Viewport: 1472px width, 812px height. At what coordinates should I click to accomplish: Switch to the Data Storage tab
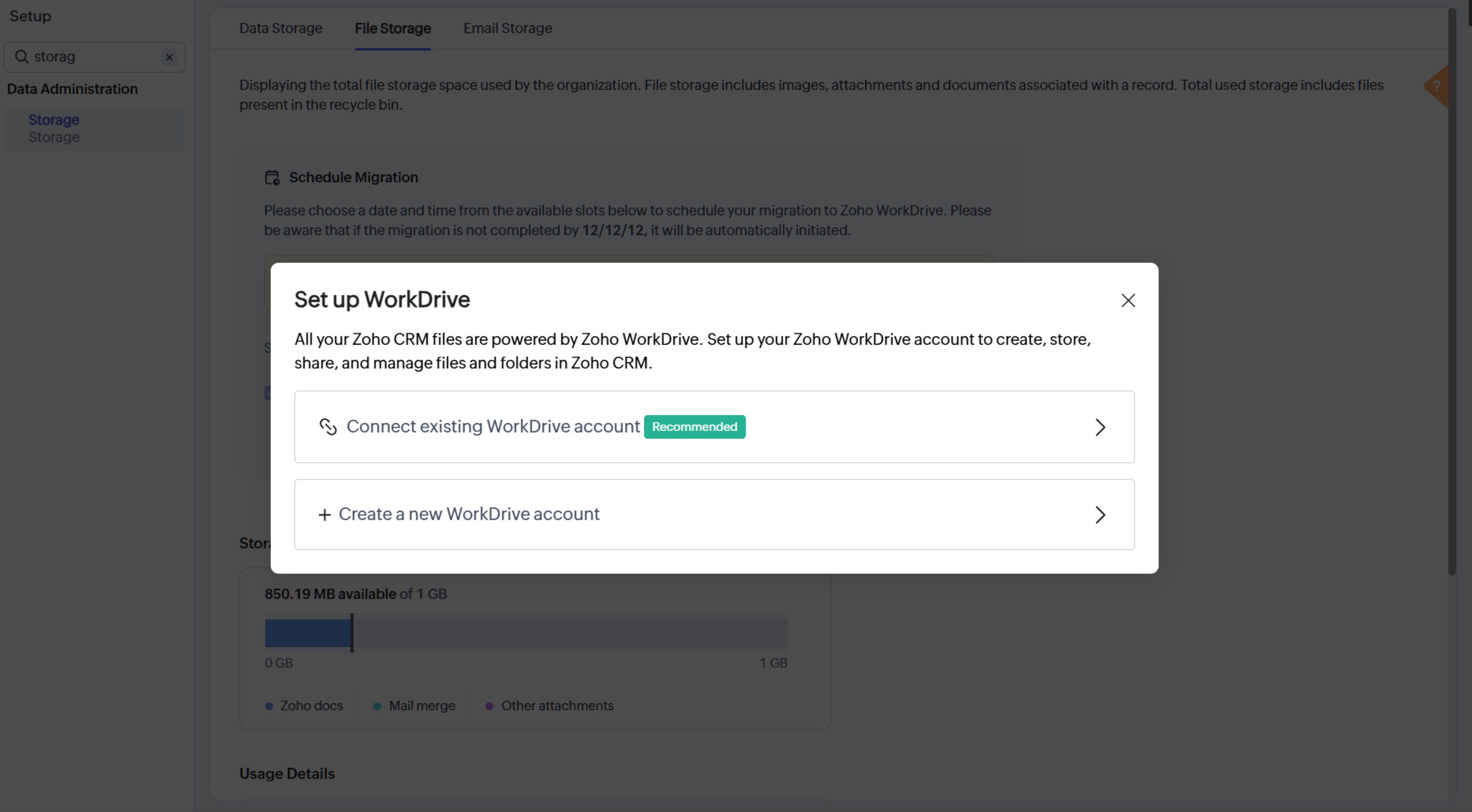[x=281, y=28]
